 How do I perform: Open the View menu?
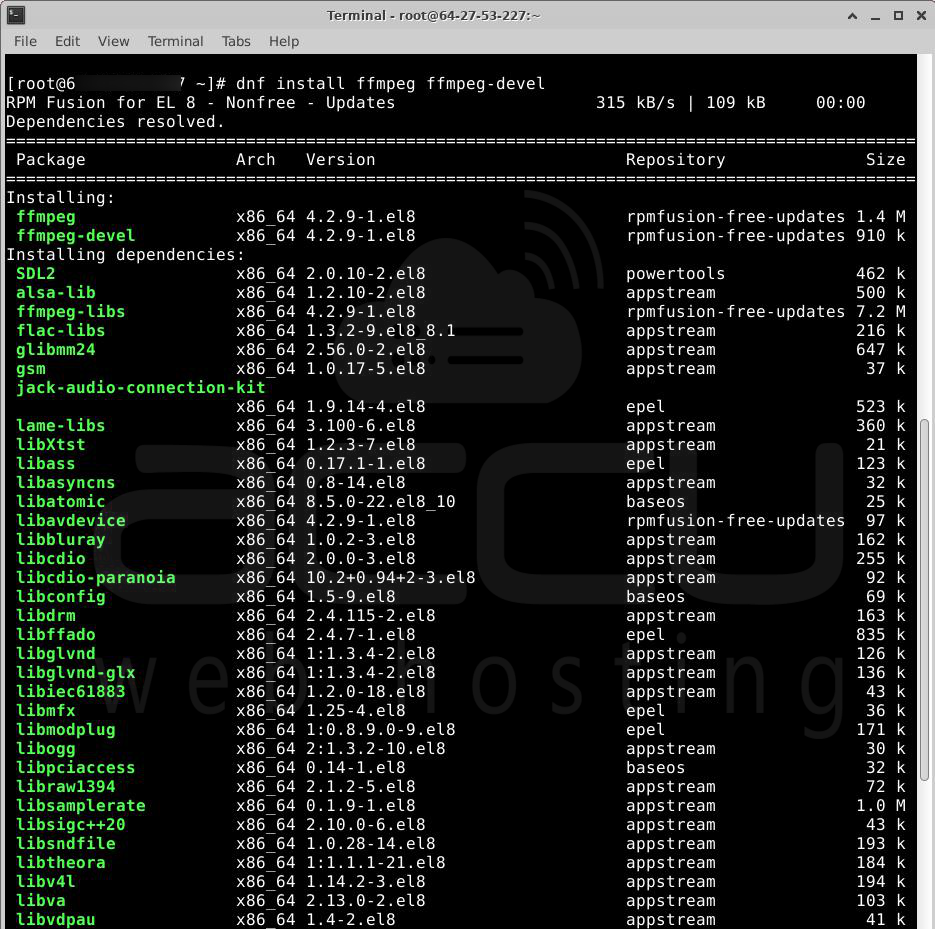[x=113, y=41]
